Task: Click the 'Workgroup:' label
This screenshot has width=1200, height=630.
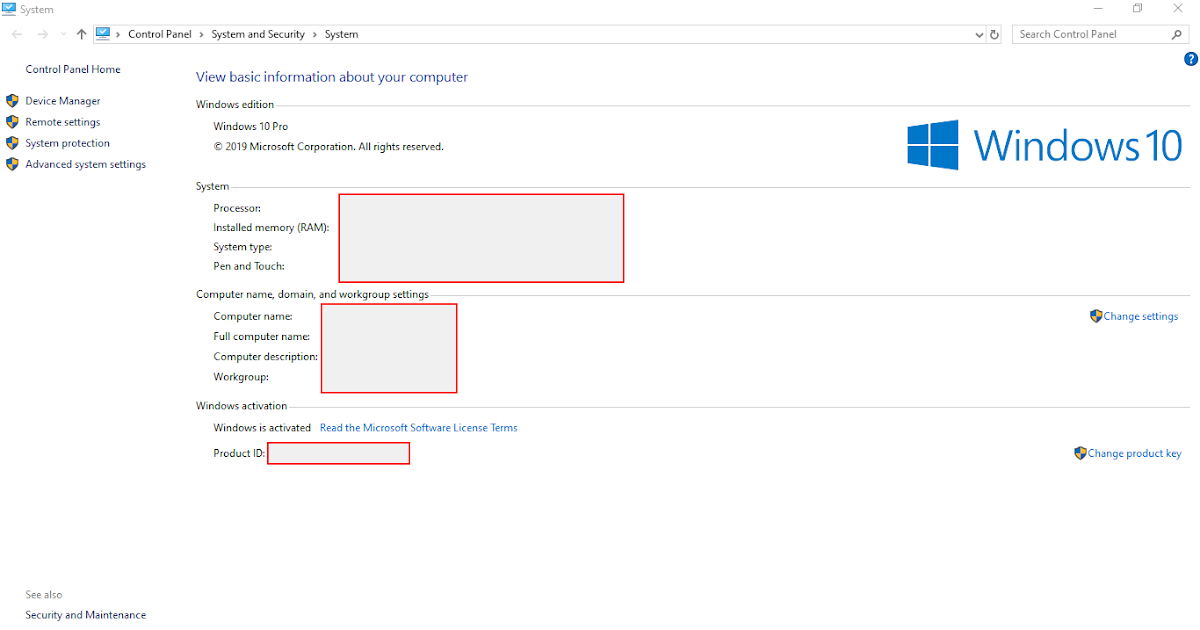Action: click(x=241, y=377)
